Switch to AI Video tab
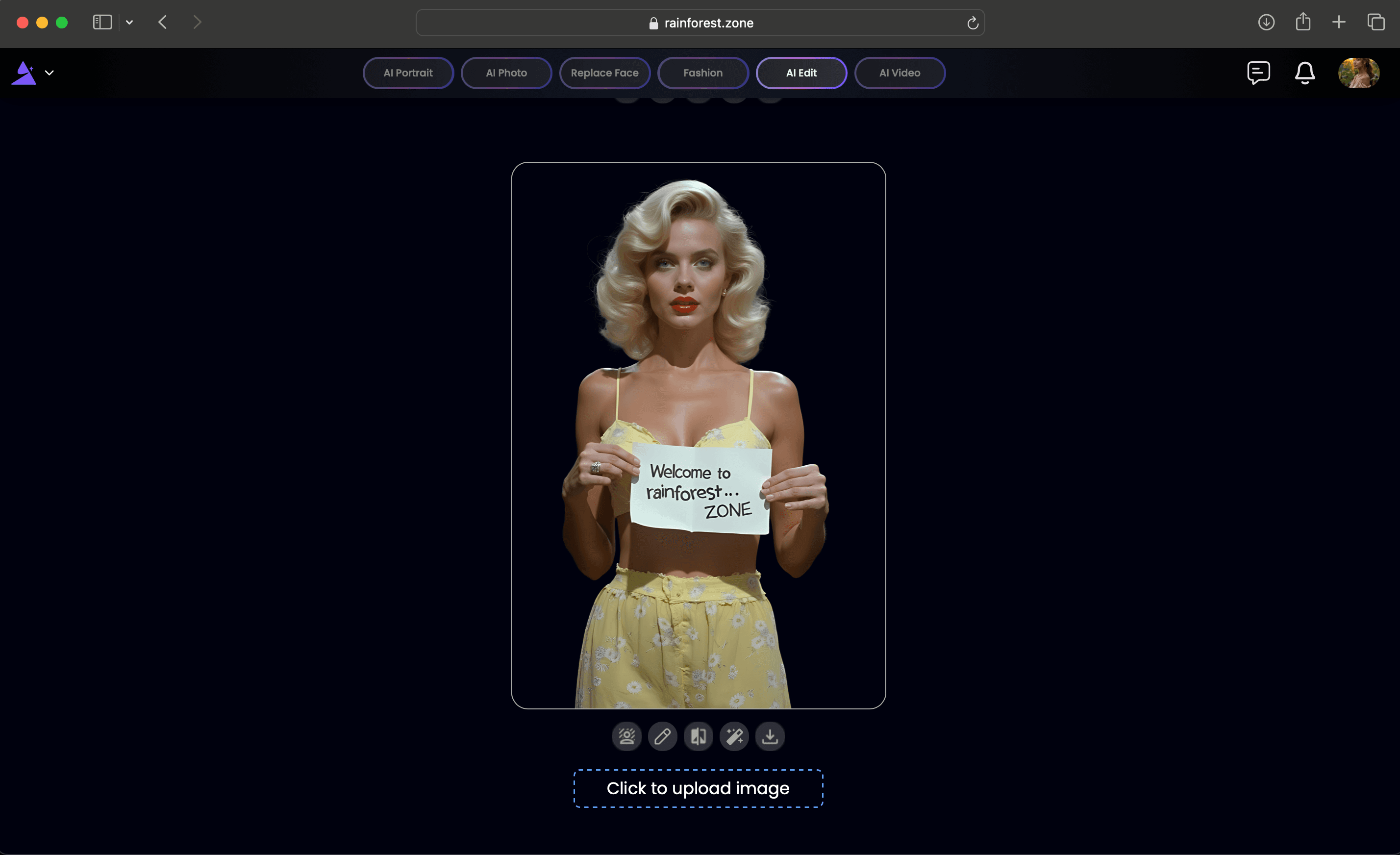This screenshot has width=1400, height=855. tap(899, 72)
